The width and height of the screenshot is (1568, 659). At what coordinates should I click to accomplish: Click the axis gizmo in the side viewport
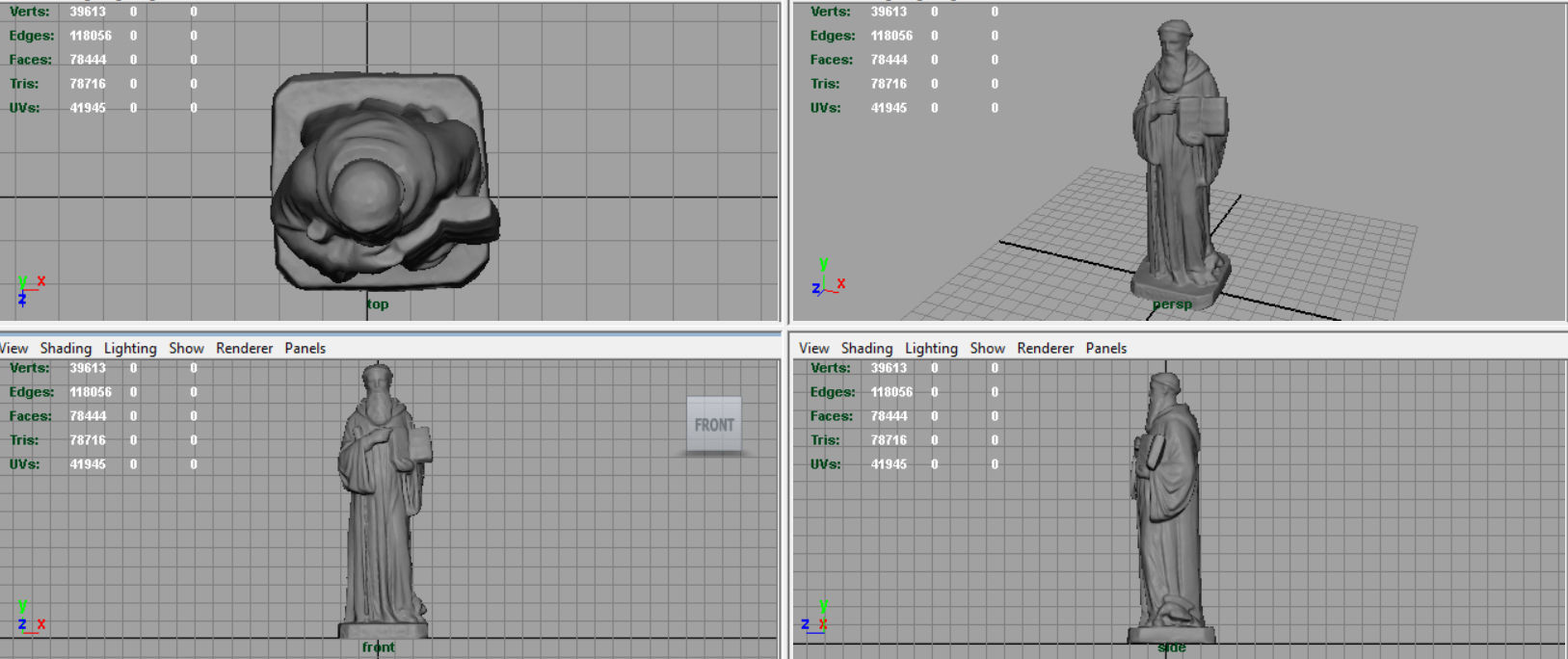click(x=815, y=616)
